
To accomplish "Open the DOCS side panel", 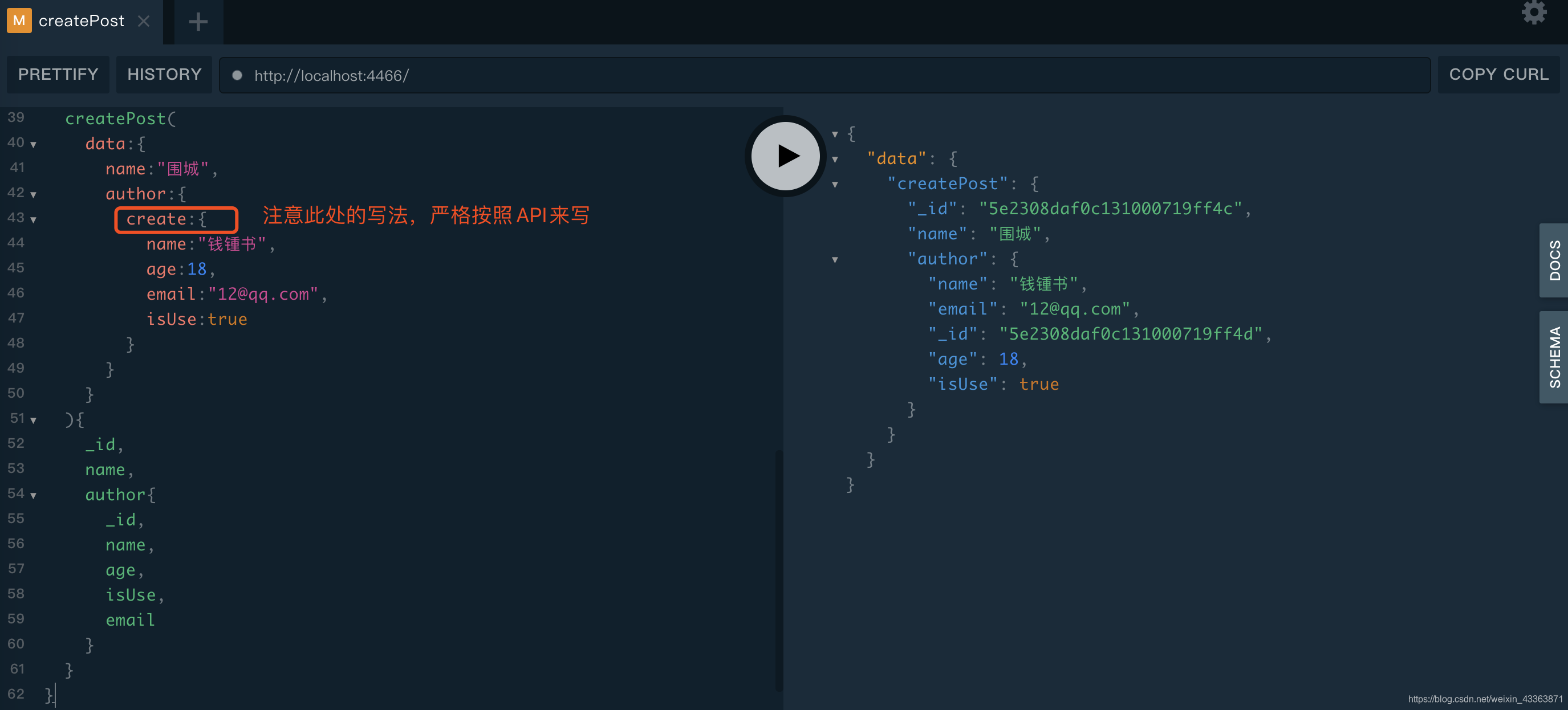I will [x=1554, y=260].
